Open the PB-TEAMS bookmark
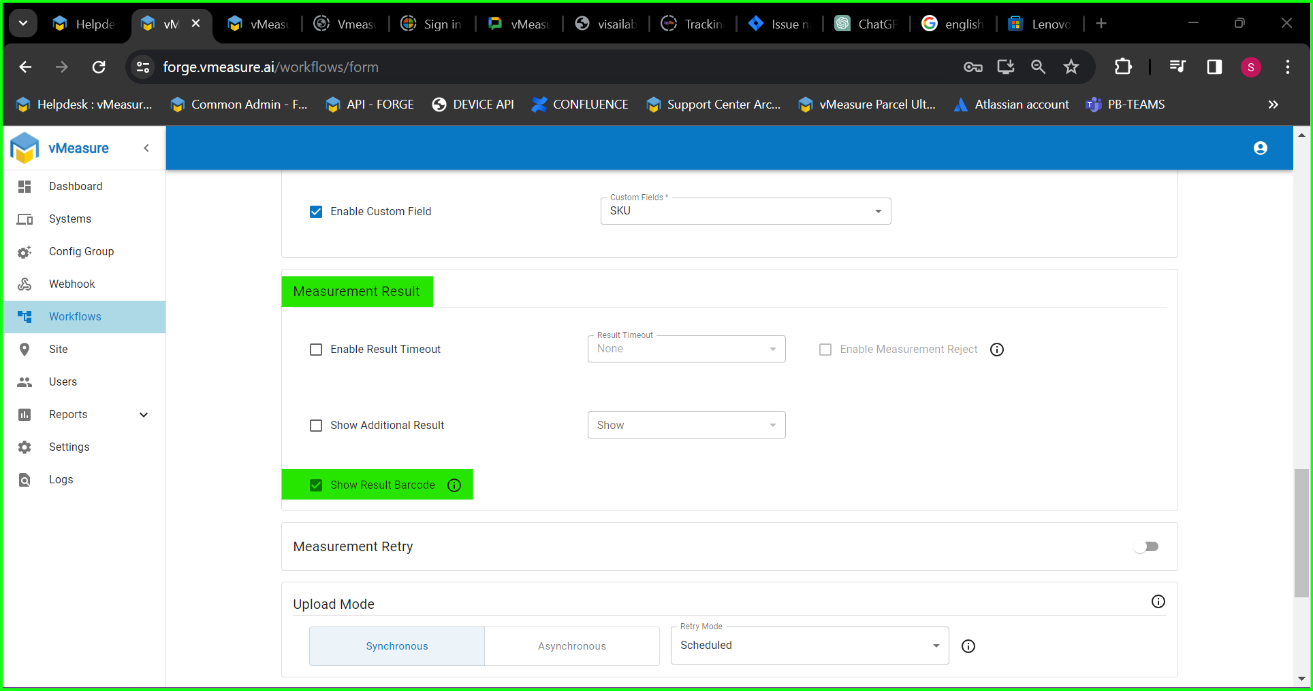The image size is (1313, 691). pos(1125,104)
